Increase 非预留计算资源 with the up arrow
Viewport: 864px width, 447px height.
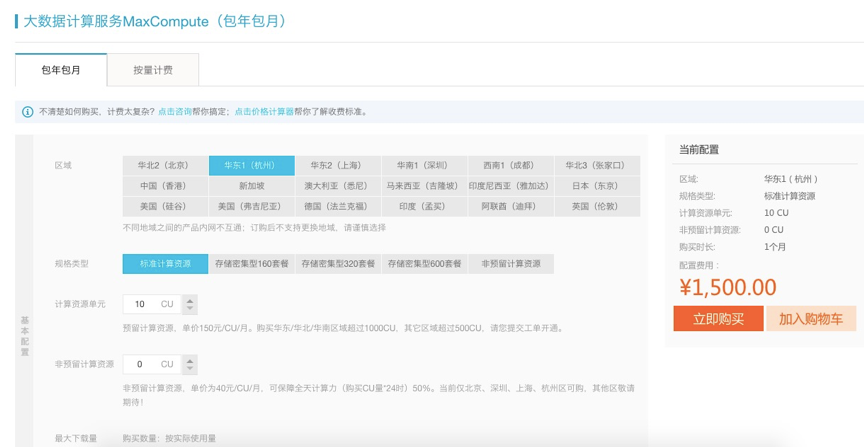(x=190, y=360)
